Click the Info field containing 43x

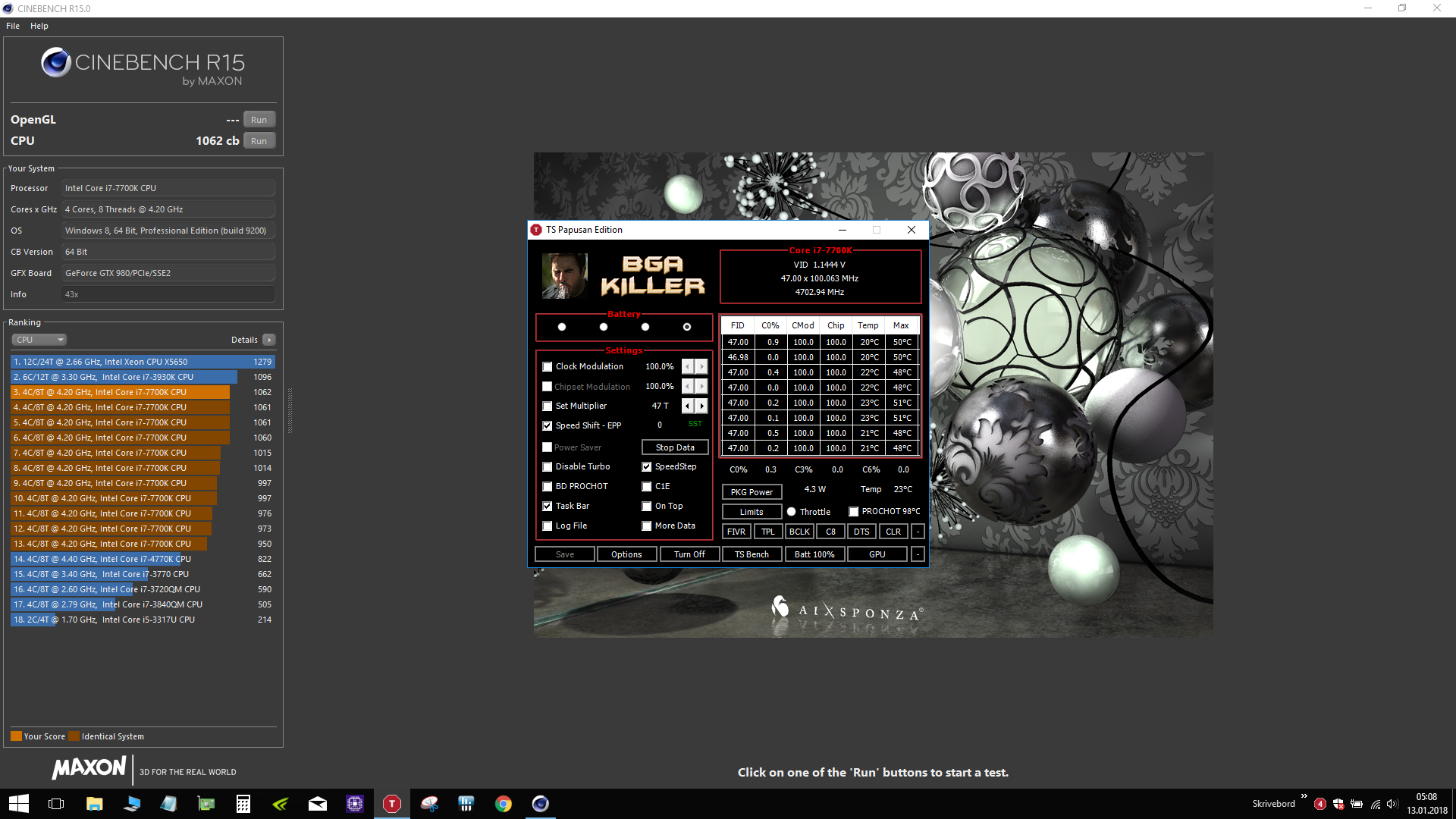[168, 294]
